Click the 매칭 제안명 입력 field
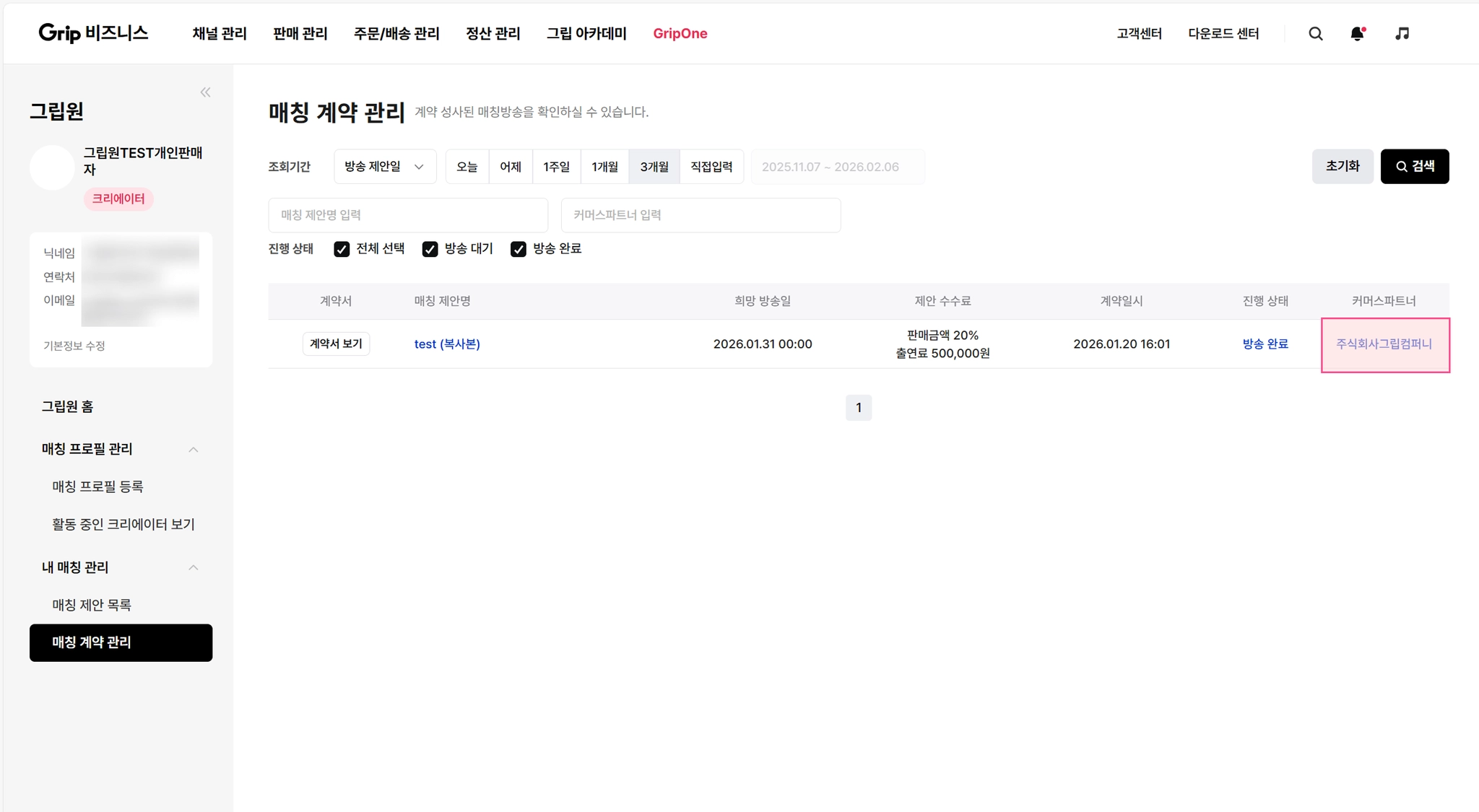The height and width of the screenshot is (812, 1479). coord(408,215)
